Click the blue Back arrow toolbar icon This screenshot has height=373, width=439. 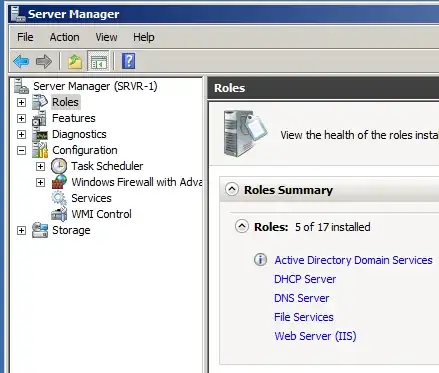(21, 61)
